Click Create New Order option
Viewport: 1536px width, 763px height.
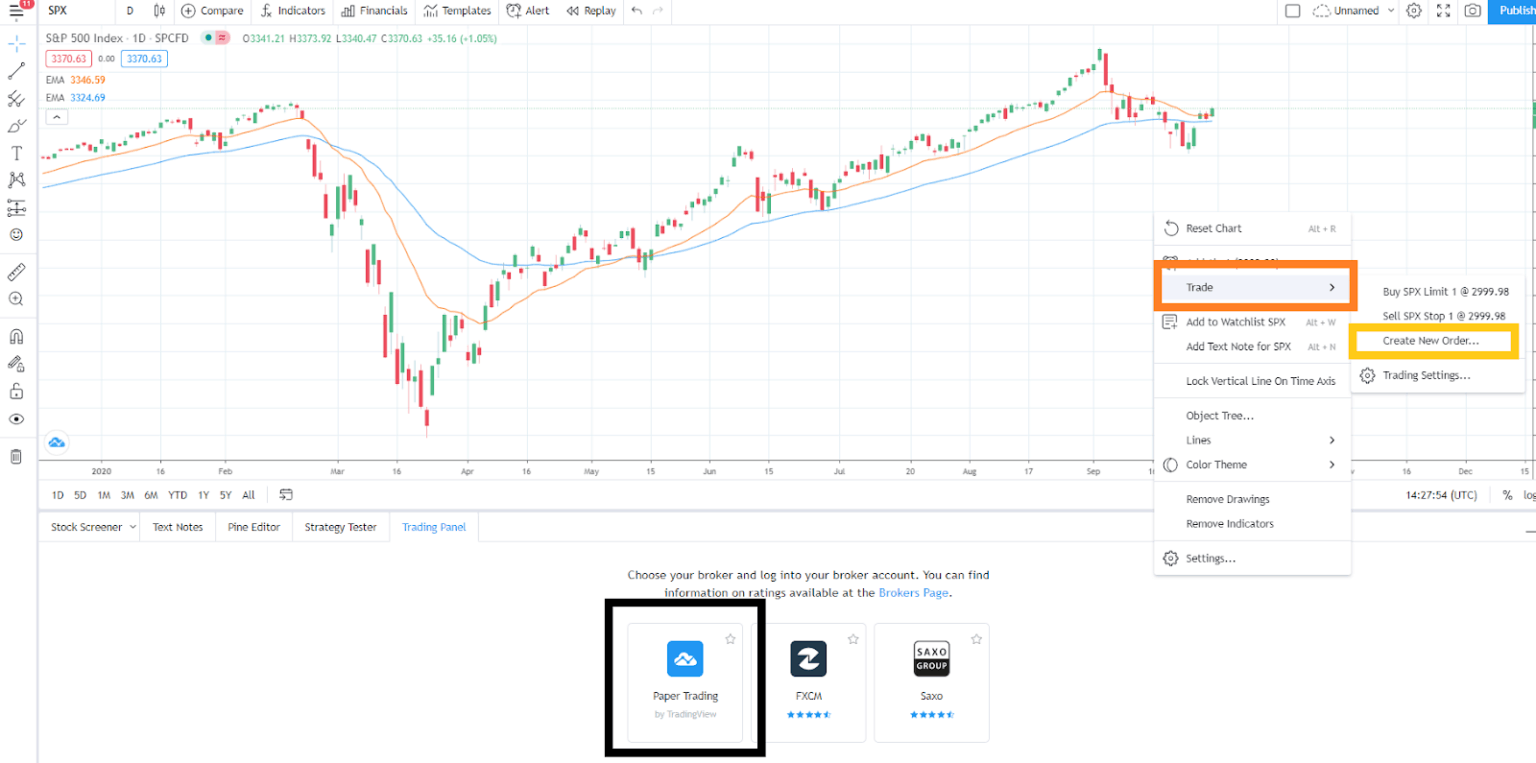tap(1432, 341)
